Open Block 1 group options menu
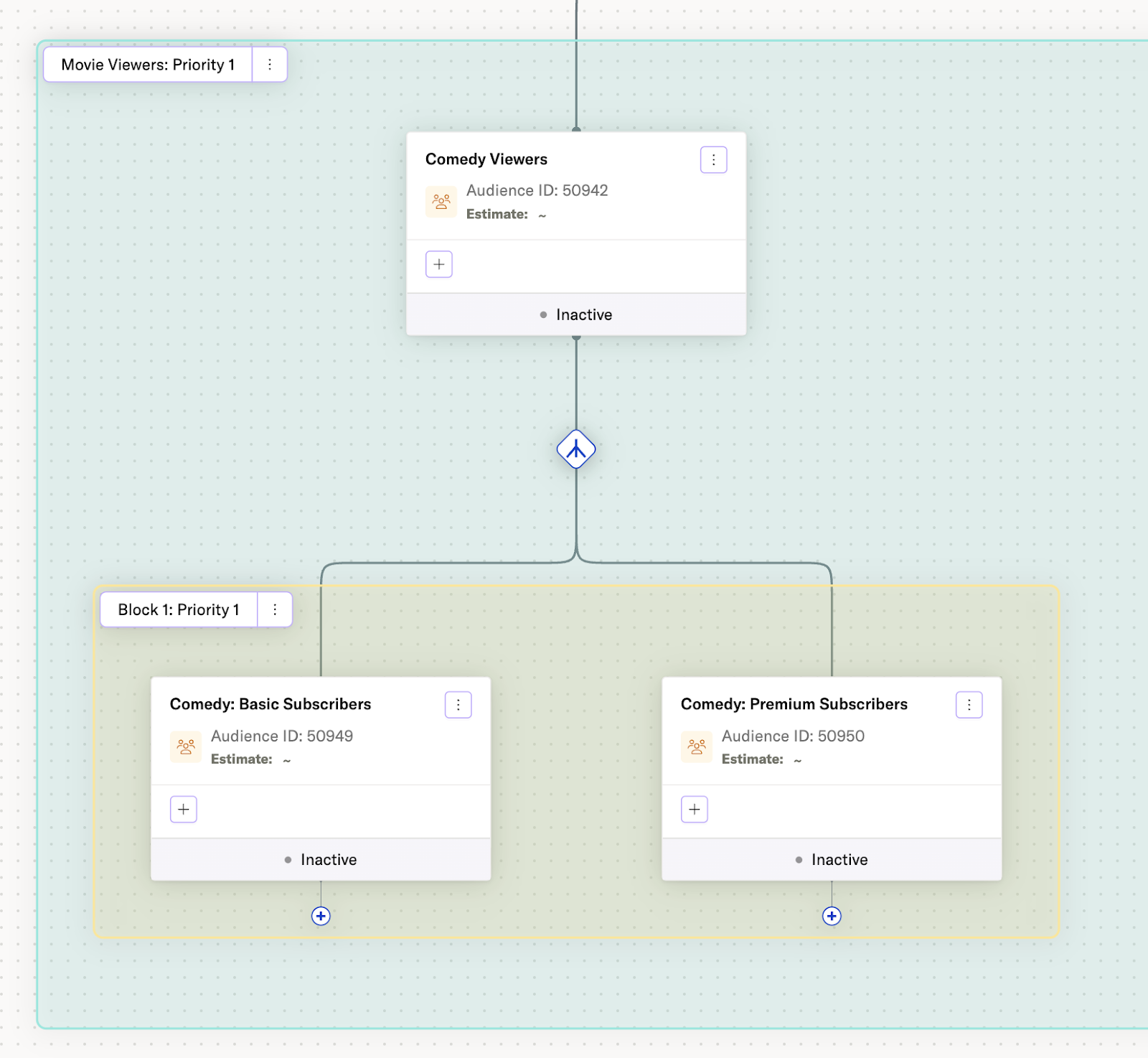Screen dimensions: 1148x1058 (275, 609)
